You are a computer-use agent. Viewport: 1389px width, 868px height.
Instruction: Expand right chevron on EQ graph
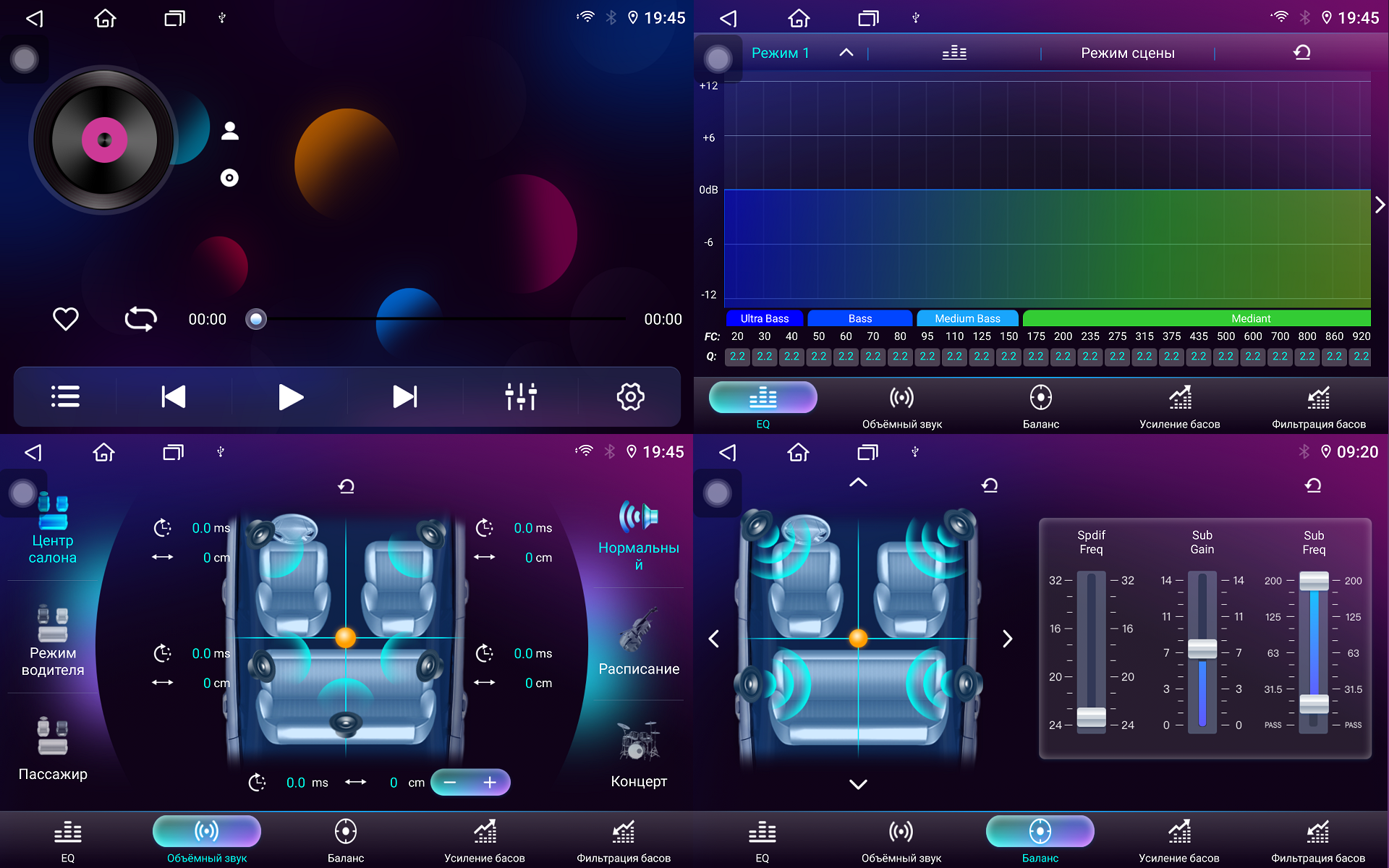pyautogui.click(x=1379, y=205)
